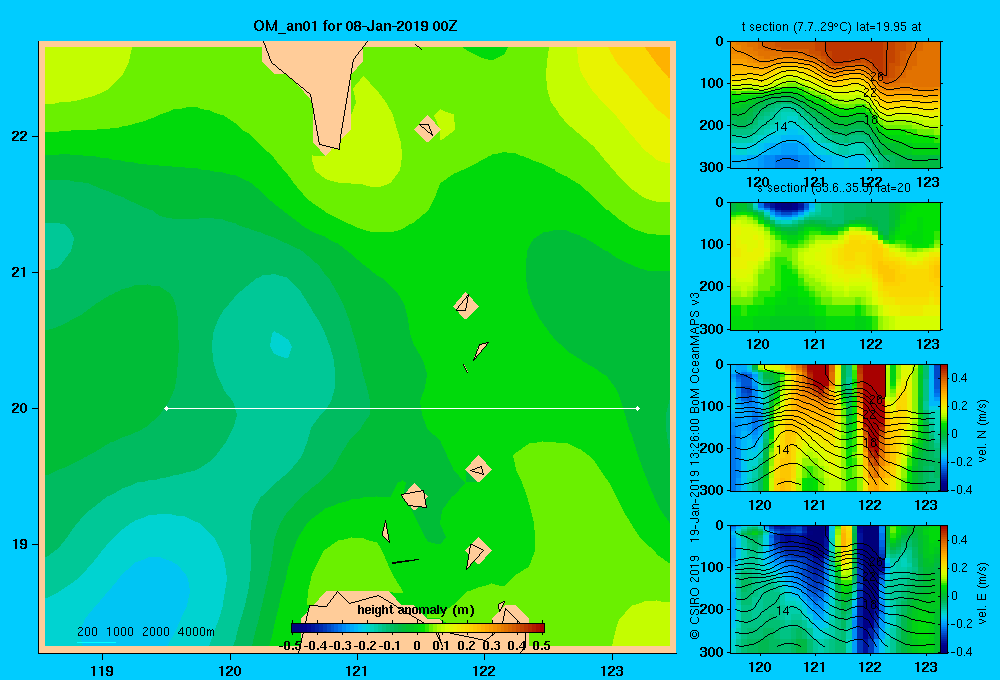Click the height anomaly color bar
Viewport: 1000px width, 680px height.
(418, 628)
